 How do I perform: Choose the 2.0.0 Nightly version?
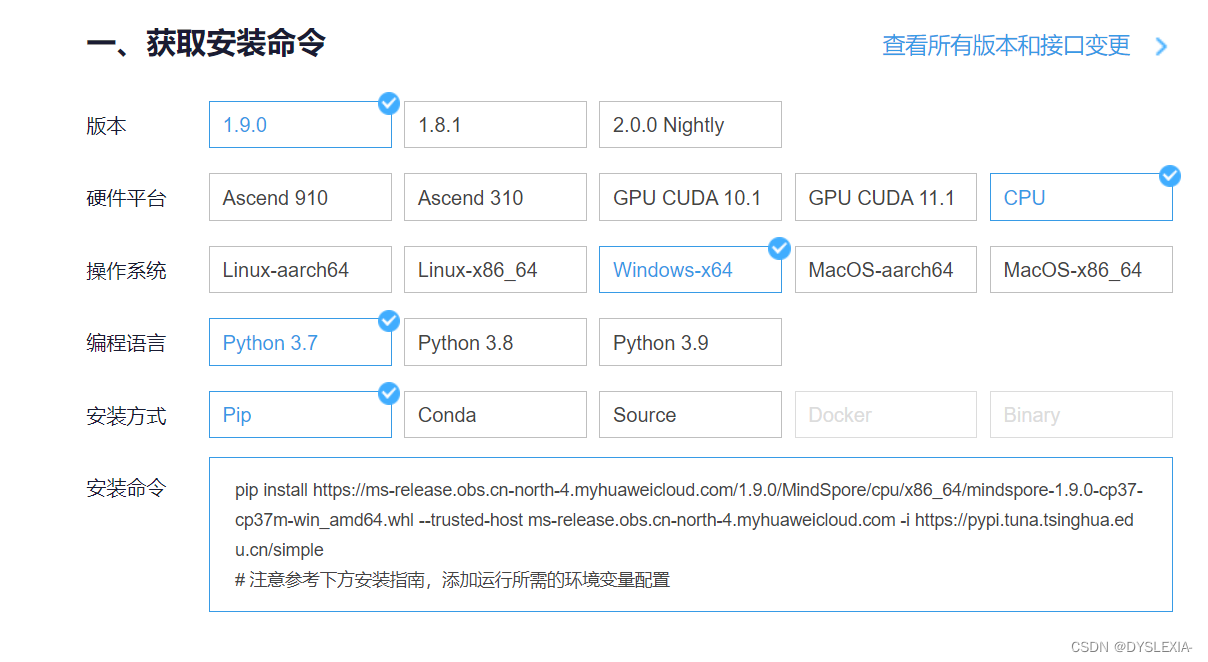(x=689, y=124)
